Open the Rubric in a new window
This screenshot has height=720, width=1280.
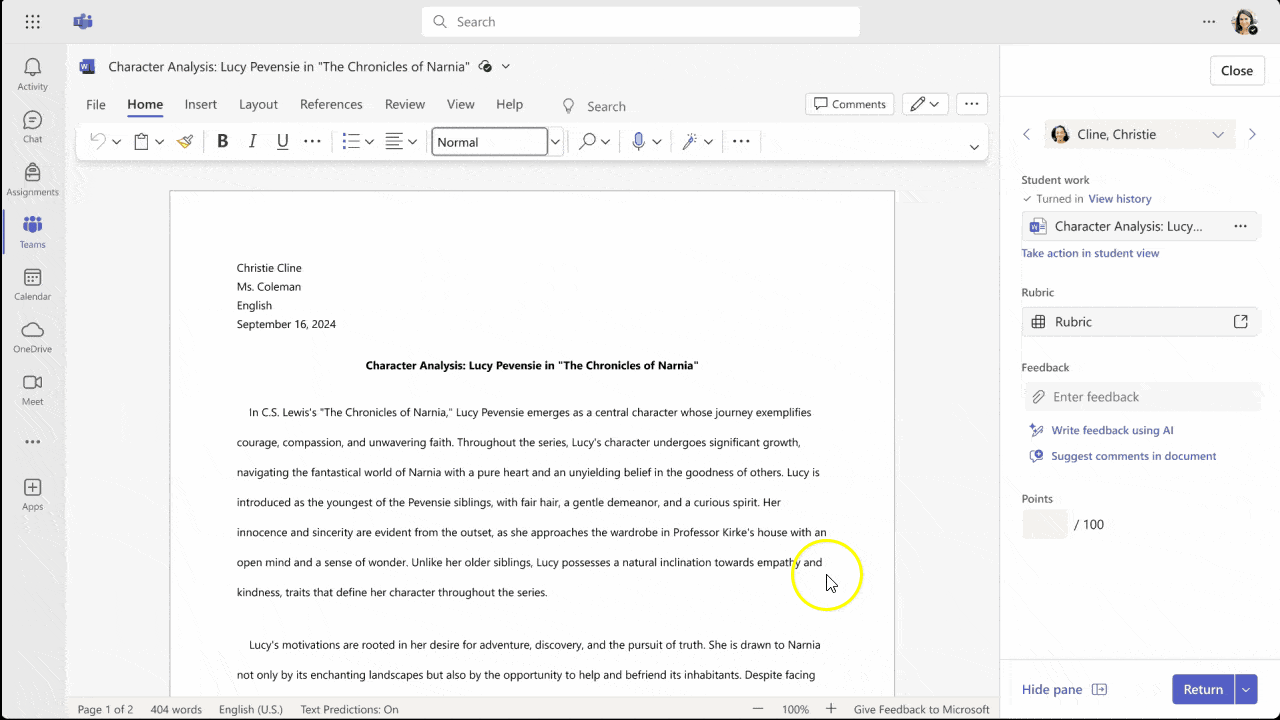point(1240,321)
